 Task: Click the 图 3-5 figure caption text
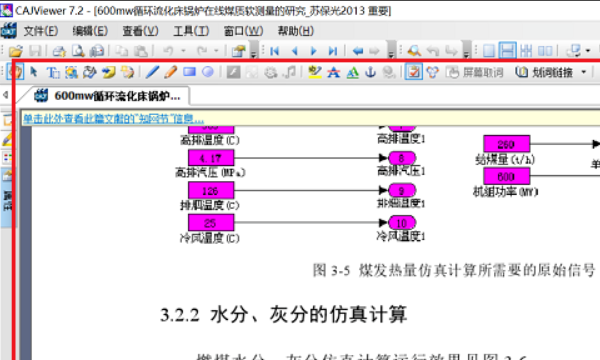point(454,270)
